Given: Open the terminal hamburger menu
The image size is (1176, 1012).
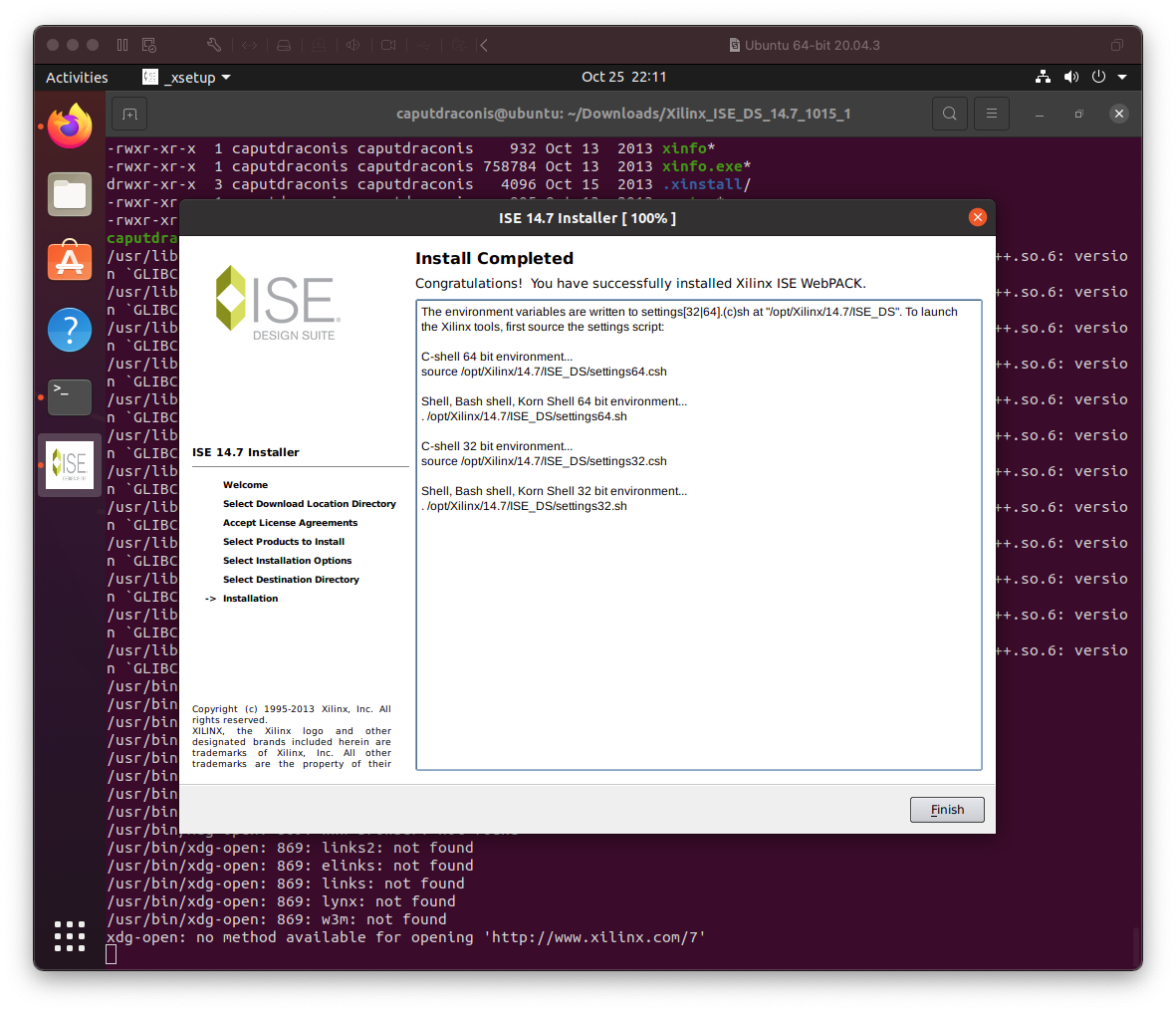Looking at the screenshot, I should coord(992,114).
